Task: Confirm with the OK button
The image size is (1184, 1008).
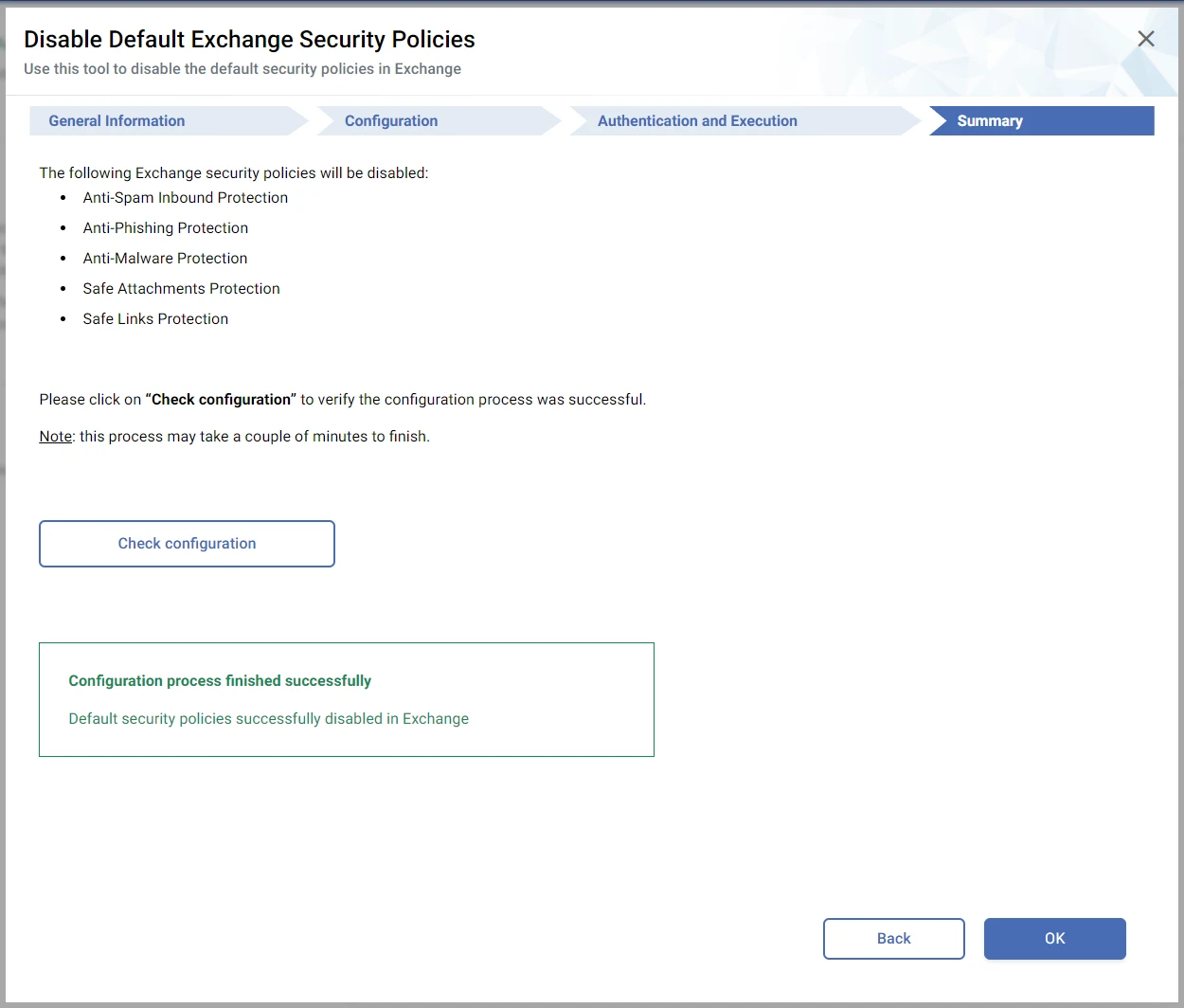Action: [x=1054, y=939]
